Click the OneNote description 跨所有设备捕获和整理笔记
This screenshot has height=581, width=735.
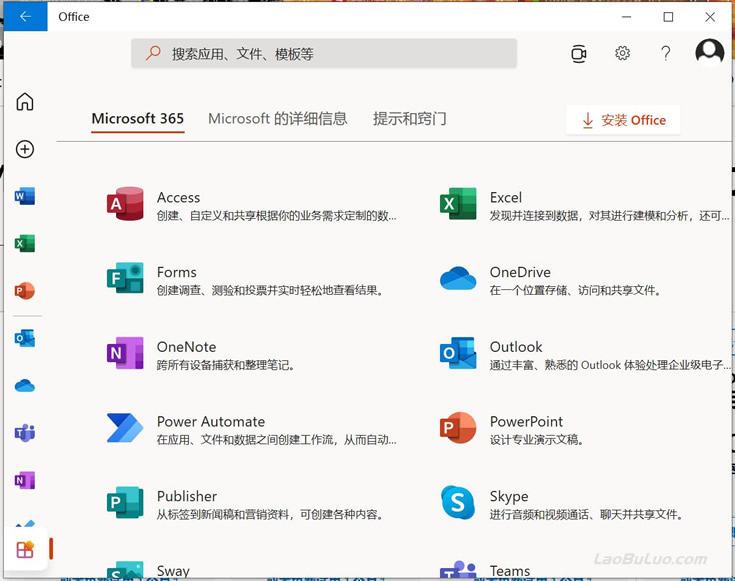point(225,365)
